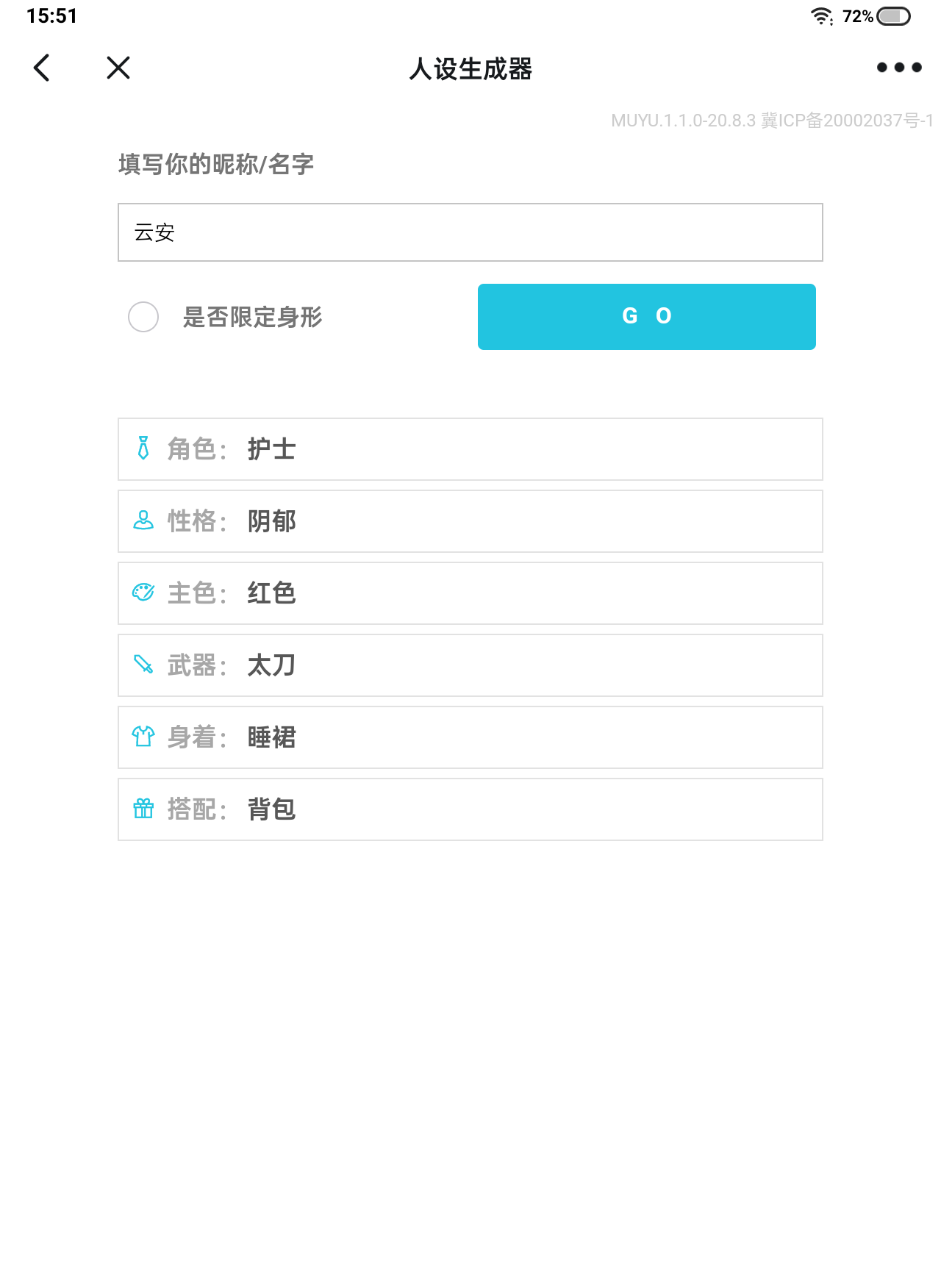
Task: Click the person icon beside 性格
Action: pyautogui.click(x=143, y=520)
